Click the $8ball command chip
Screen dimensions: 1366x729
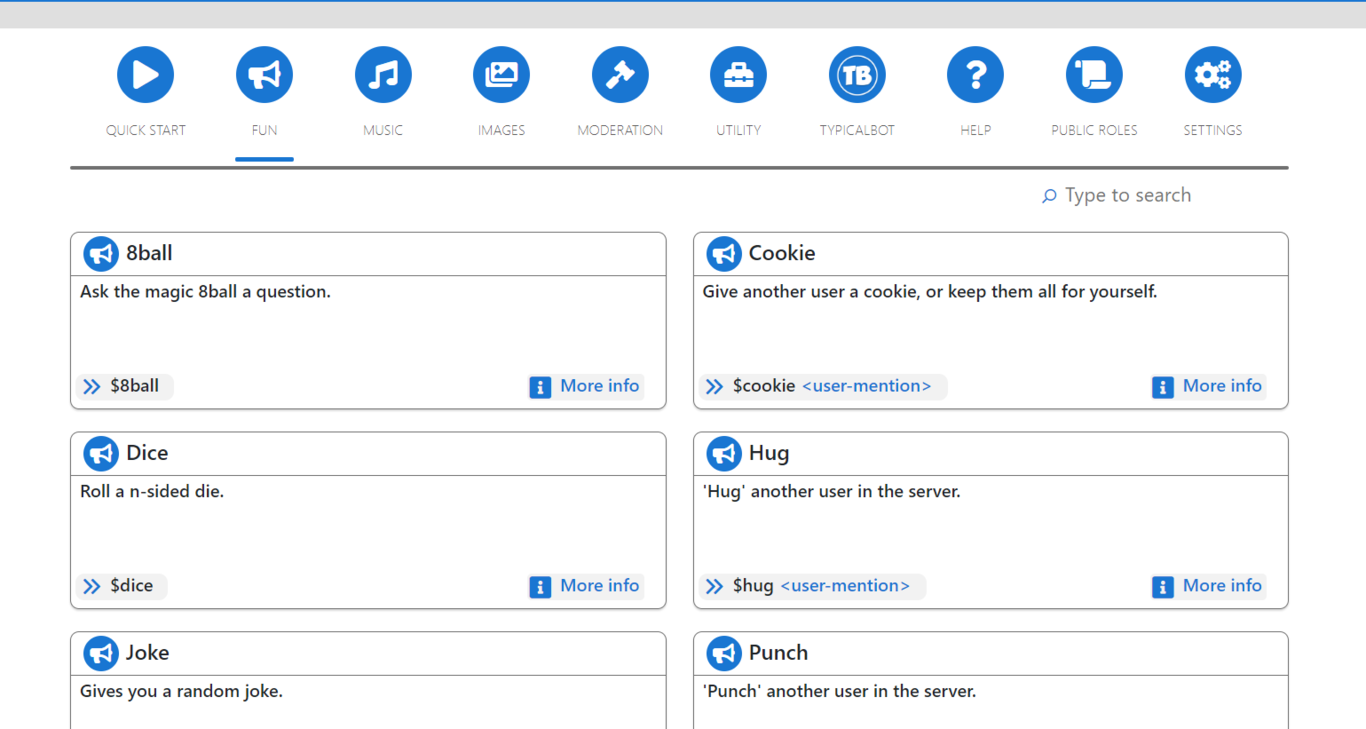pos(125,386)
